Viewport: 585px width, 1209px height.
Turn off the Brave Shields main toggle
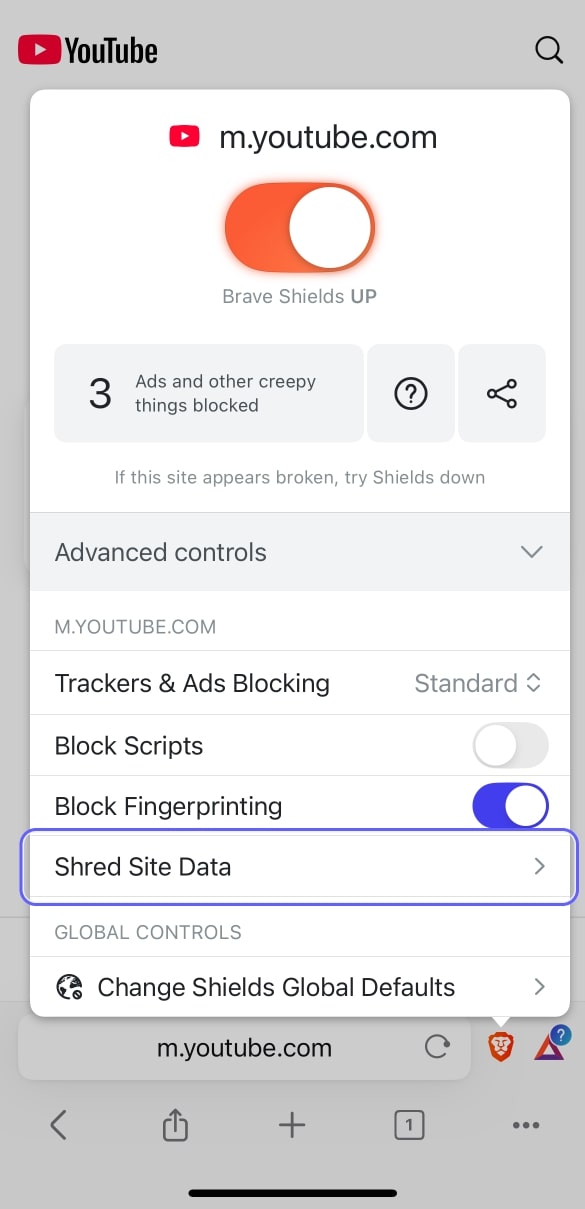pyautogui.click(x=300, y=227)
